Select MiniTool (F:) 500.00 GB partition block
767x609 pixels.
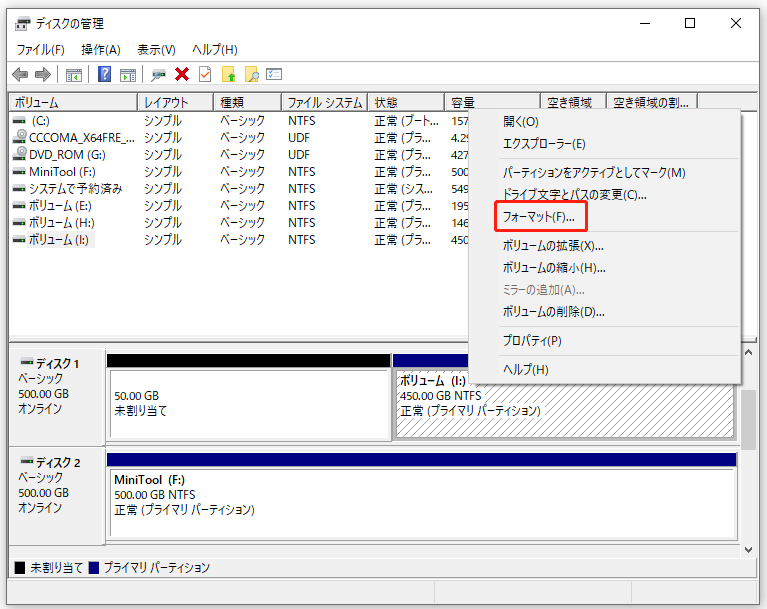[x=422, y=496]
